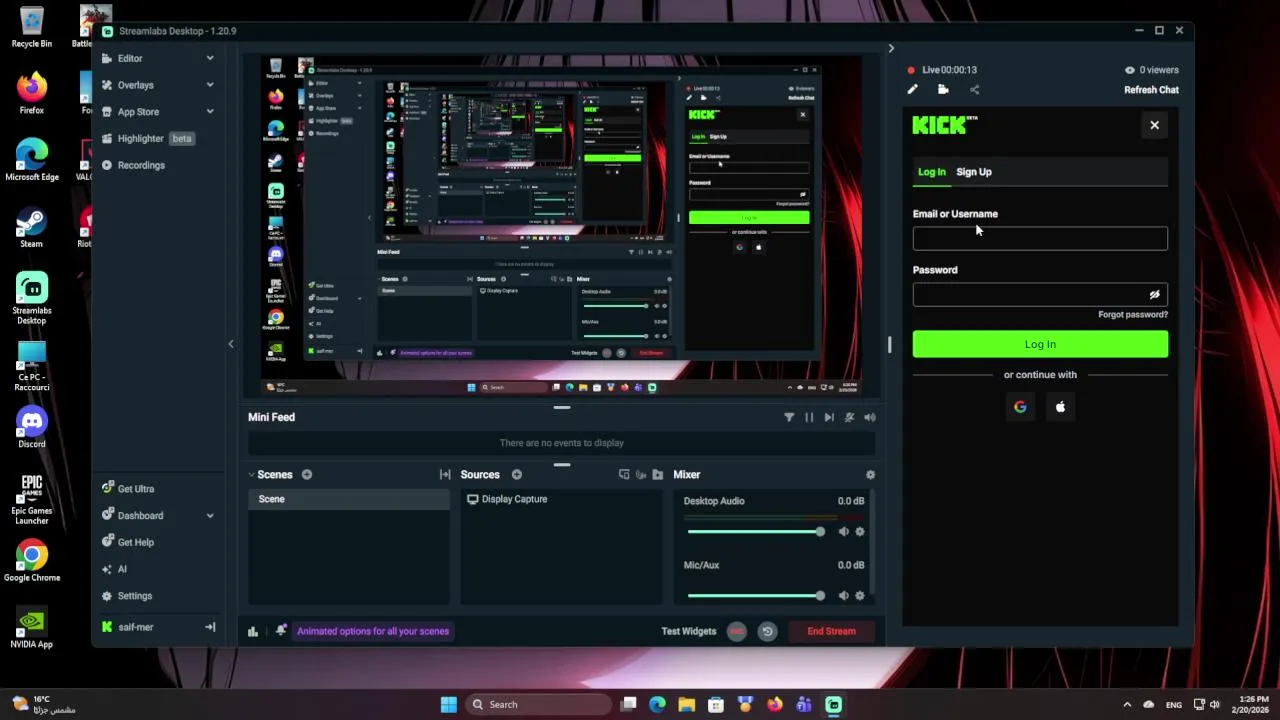Open the AI sidebar item

point(122,569)
